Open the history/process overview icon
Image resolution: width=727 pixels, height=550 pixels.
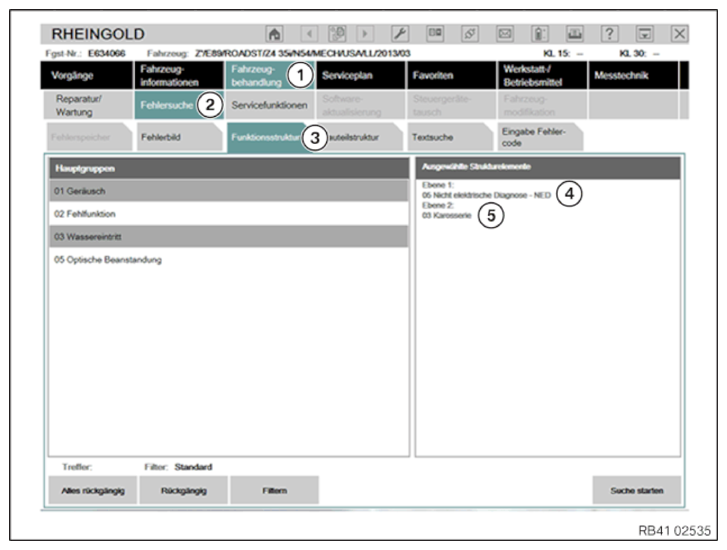(337, 34)
